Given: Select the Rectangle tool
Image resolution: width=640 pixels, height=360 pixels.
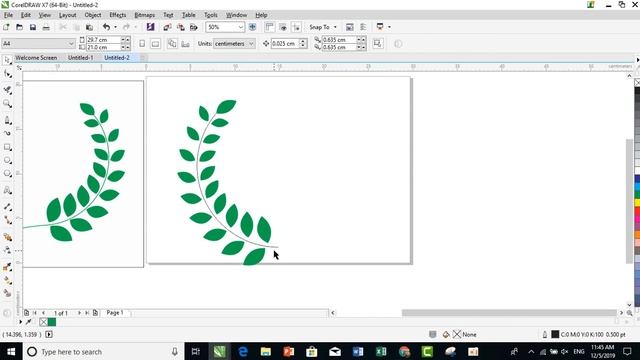Looking at the screenshot, I should coord(7,147).
